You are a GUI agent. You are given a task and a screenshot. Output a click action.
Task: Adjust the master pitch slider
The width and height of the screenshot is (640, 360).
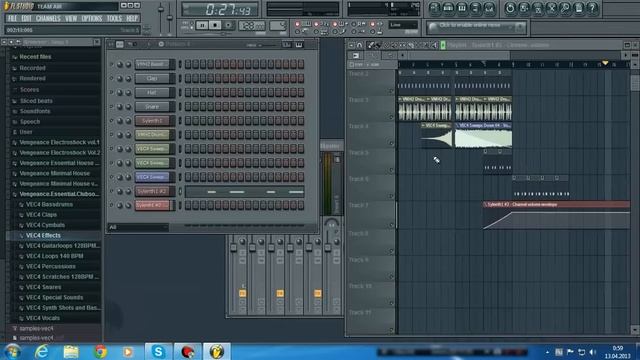pos(170,18)
